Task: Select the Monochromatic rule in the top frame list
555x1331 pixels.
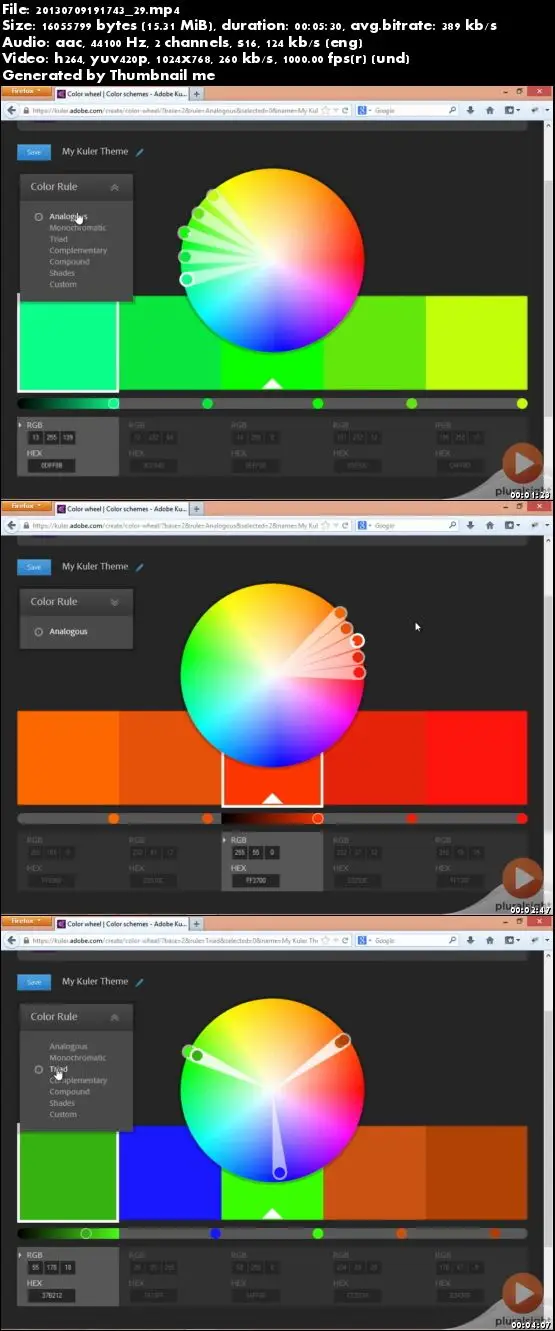Action: (x=77, y=228)
